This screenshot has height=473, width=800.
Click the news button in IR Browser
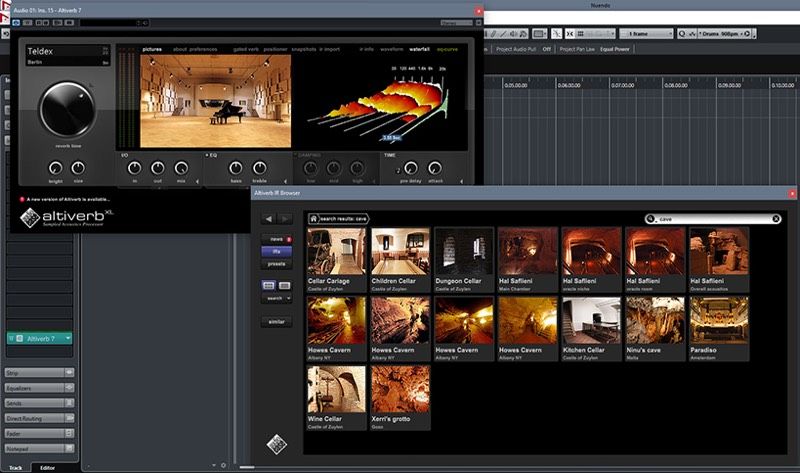pos(277,239)
